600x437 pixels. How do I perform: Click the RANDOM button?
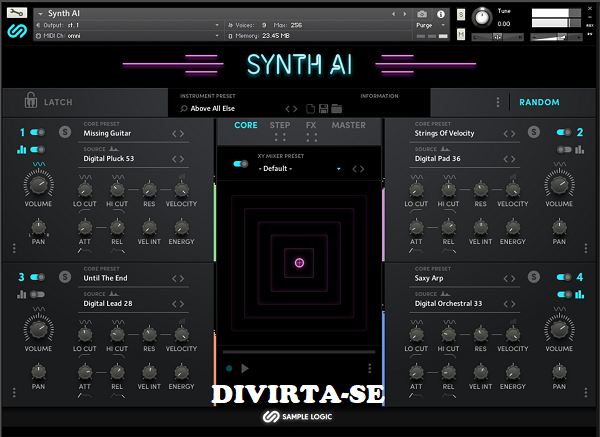tap(539, 102)
